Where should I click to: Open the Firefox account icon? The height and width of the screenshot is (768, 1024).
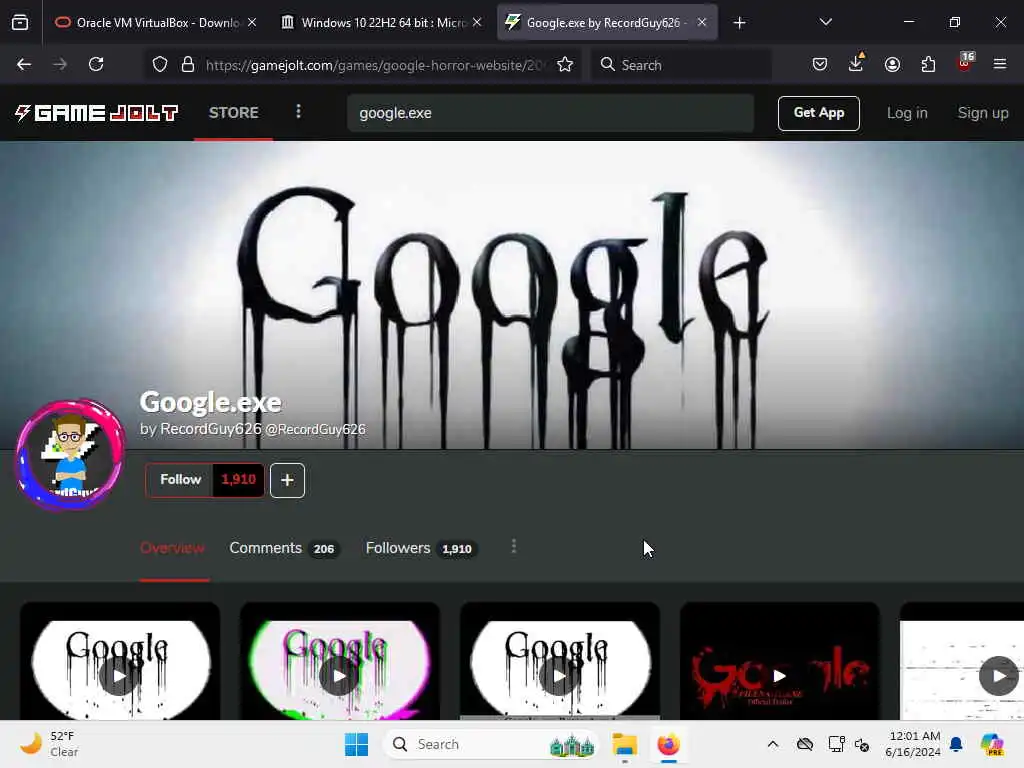click(x=892, y=64)
